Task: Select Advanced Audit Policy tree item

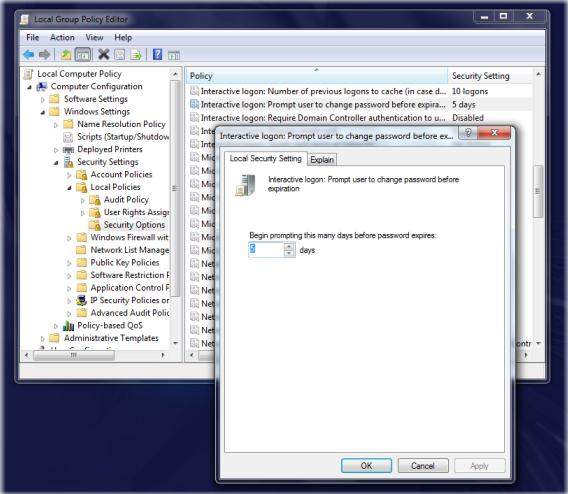Action: coord(130,313)
